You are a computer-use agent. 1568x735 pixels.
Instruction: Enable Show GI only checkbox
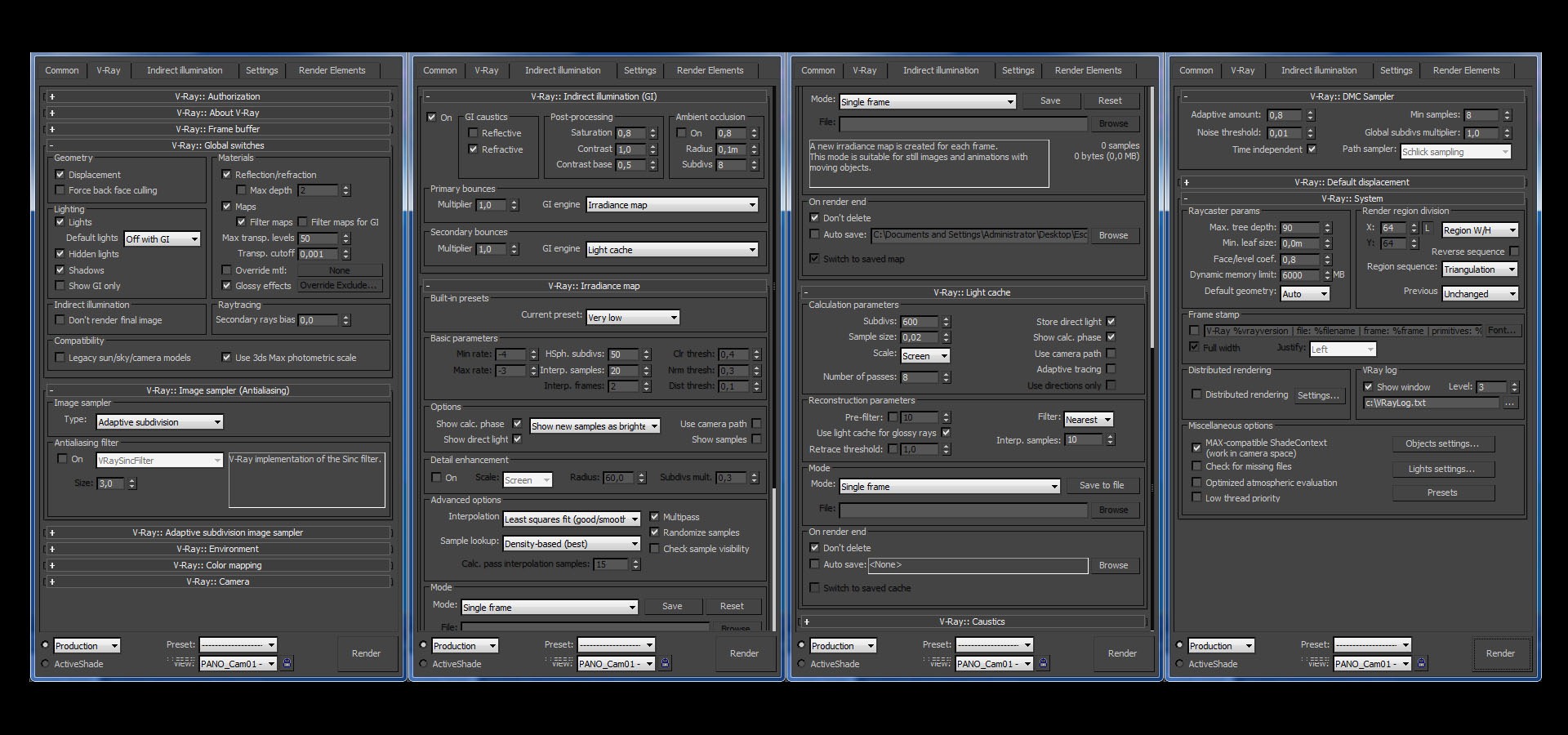coord(60,286)
